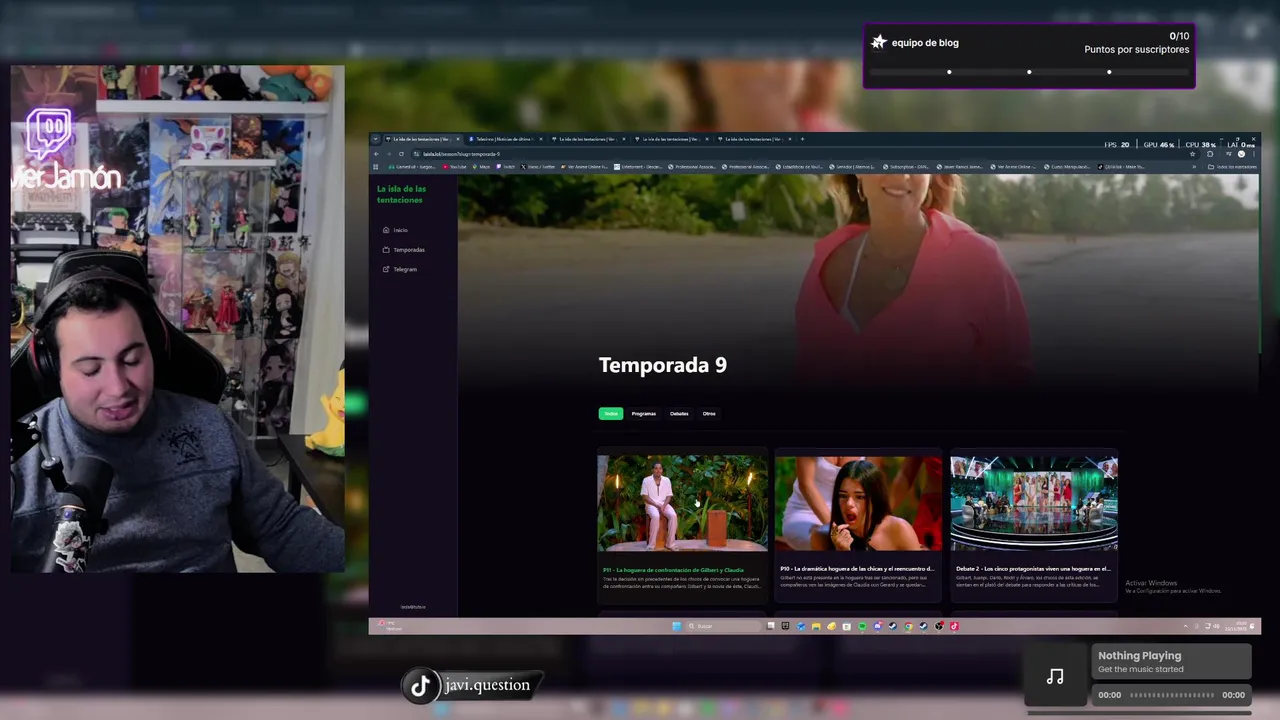Click the P11 episode title text
The width and height of the screenshot is (1280, 720).
pyautogui.click(x=673, y=569)
